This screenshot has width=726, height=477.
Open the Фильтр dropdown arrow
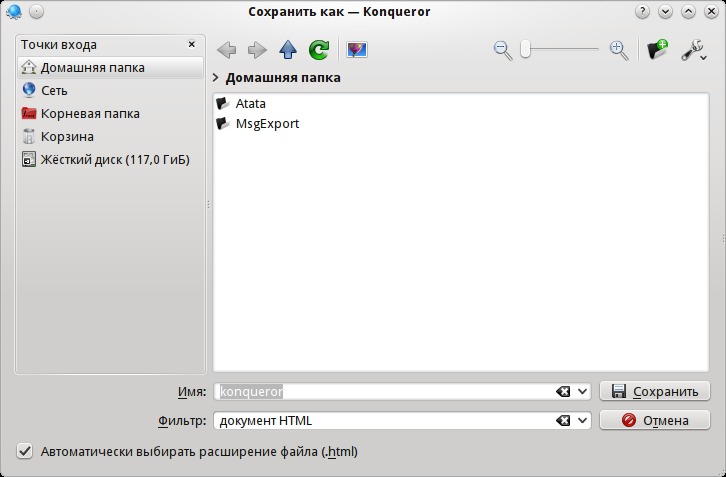coord(582,421)
